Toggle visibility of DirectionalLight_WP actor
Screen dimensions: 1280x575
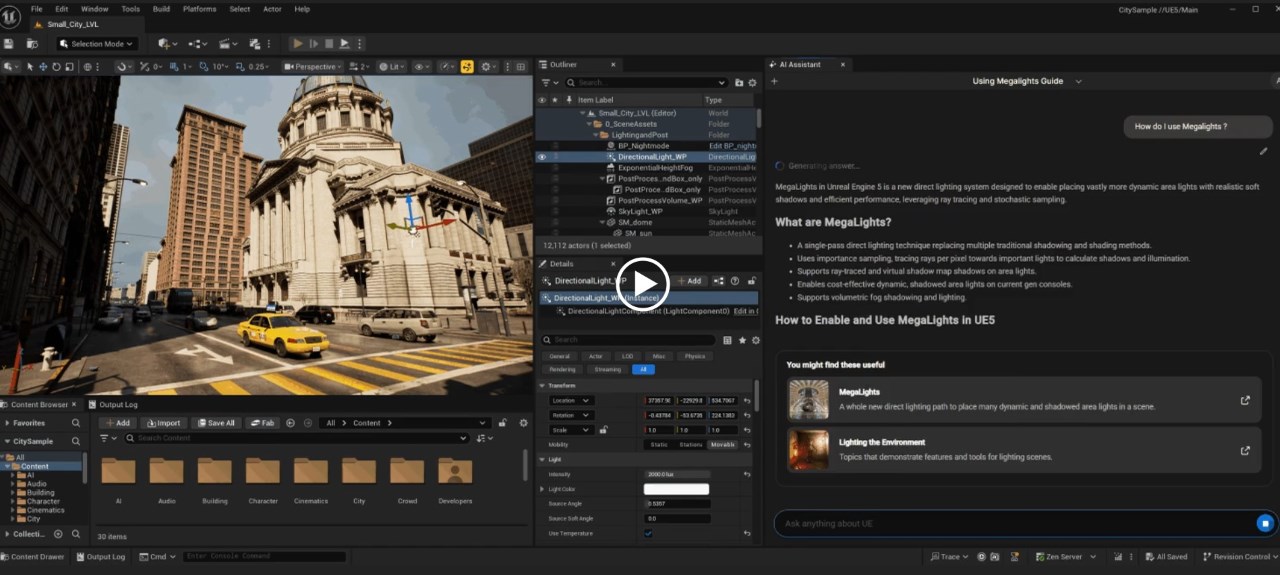tap(542, 157)
